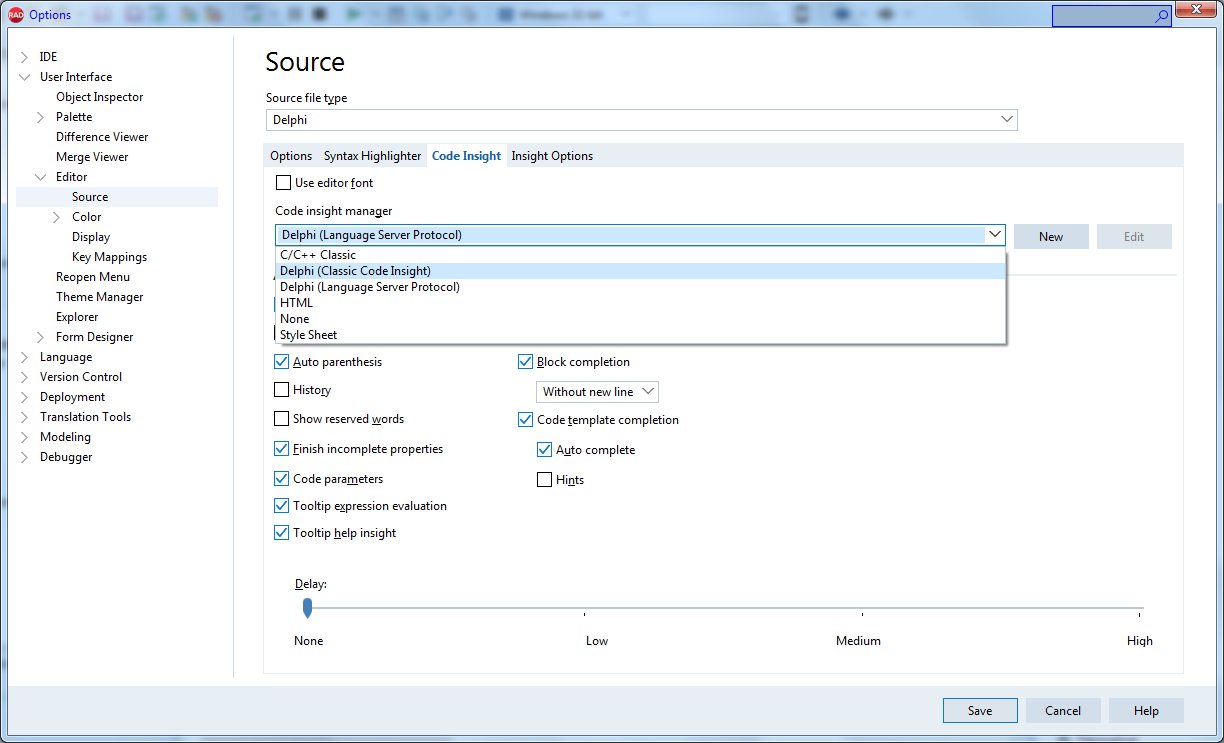1224x743 pixels.
Task: Enable the Use editor font checkbox
Action: tap(284, 183)
